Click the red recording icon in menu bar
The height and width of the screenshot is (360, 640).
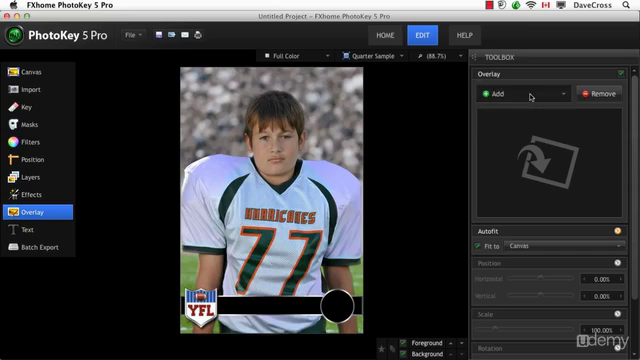point(489,5)
